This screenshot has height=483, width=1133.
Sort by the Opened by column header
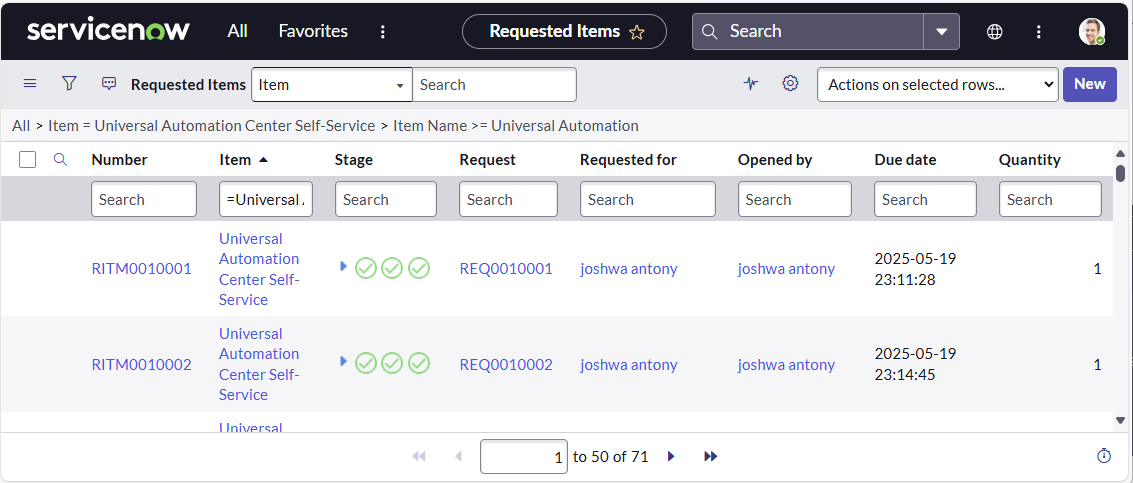pyautogui.click(x=775, y=160)
